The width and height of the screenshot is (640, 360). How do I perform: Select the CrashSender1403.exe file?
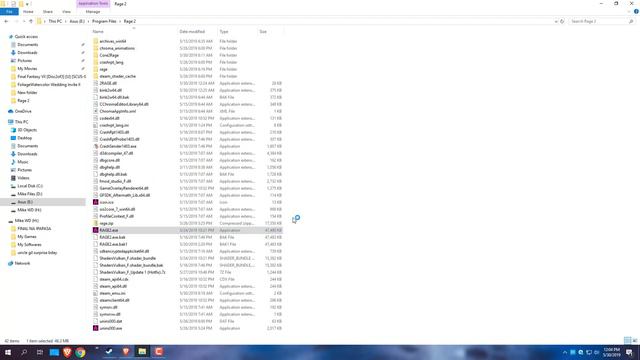[x=118, y=146]
